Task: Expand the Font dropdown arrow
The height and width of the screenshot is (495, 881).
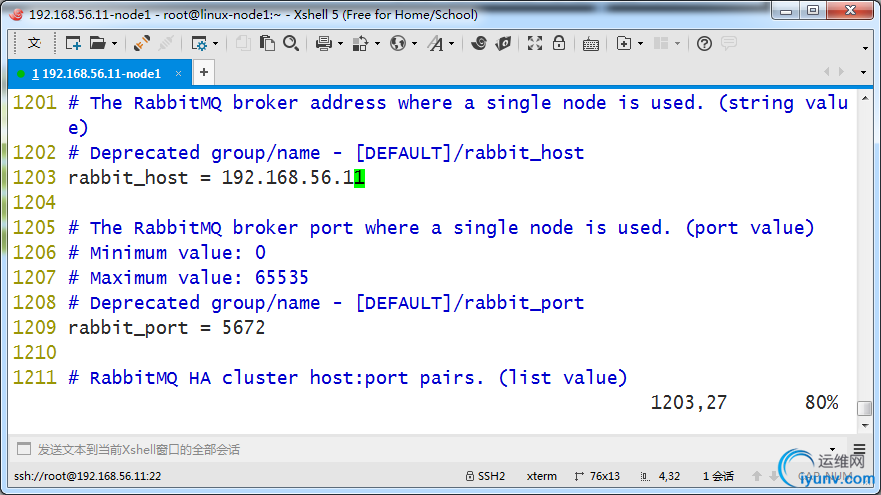Action: [451, 43]
